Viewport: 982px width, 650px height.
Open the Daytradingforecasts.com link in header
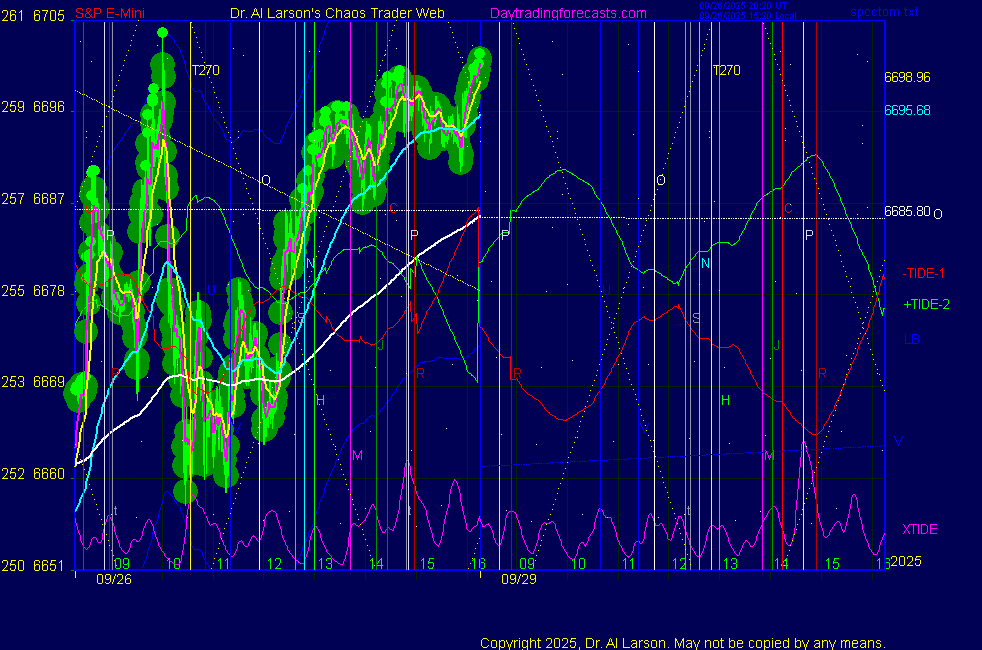pos(567,14)
